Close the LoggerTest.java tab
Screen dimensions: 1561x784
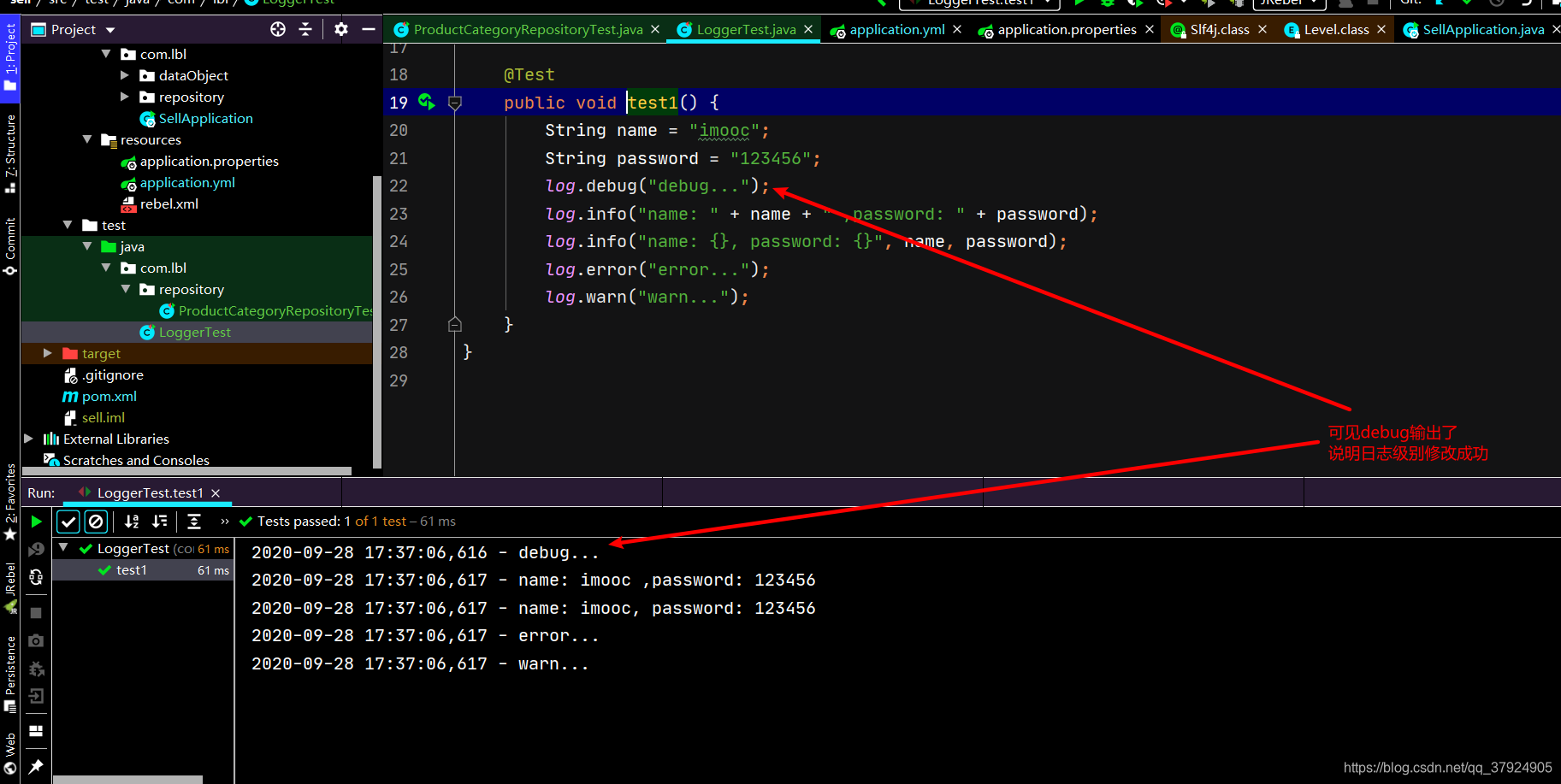pos(808,30)
